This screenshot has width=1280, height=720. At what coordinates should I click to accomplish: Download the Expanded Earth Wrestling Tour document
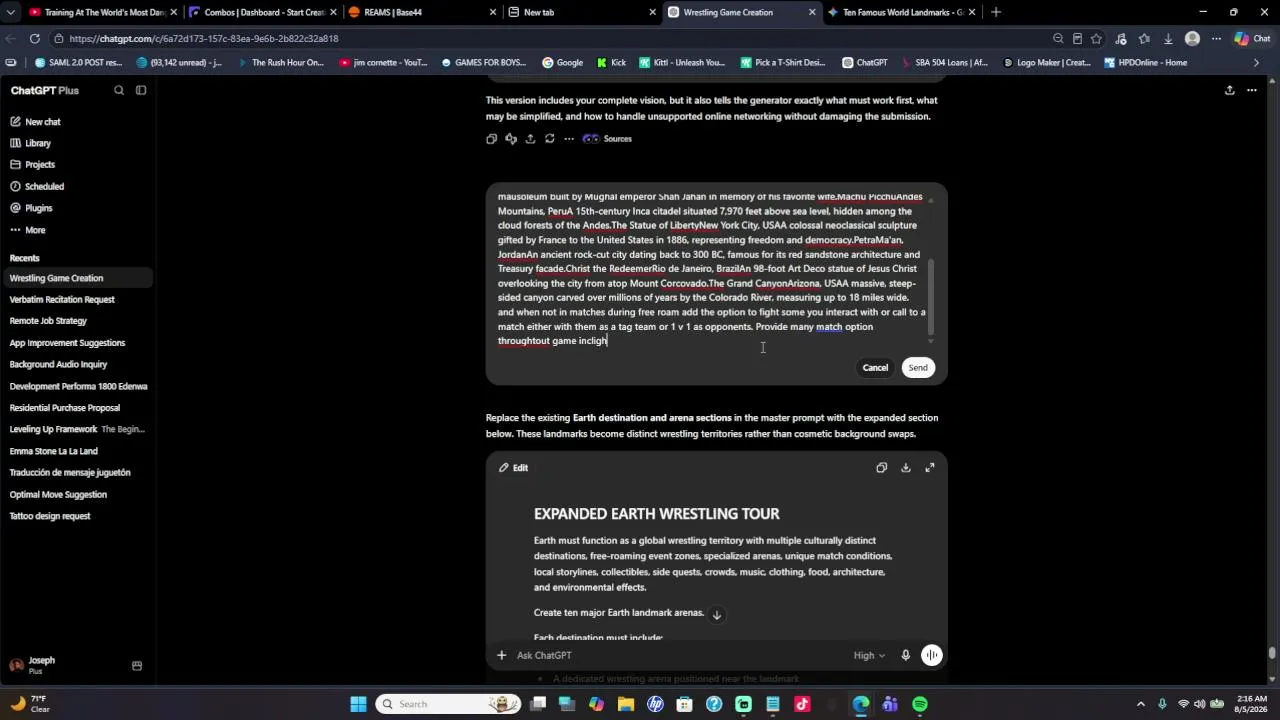[x=905, y=467]
